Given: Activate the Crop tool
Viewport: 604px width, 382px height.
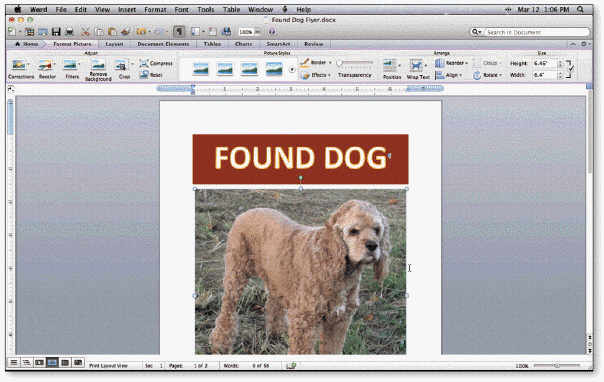Looking at the screenshot, I should pyautogui.click(x=121, y=65).
